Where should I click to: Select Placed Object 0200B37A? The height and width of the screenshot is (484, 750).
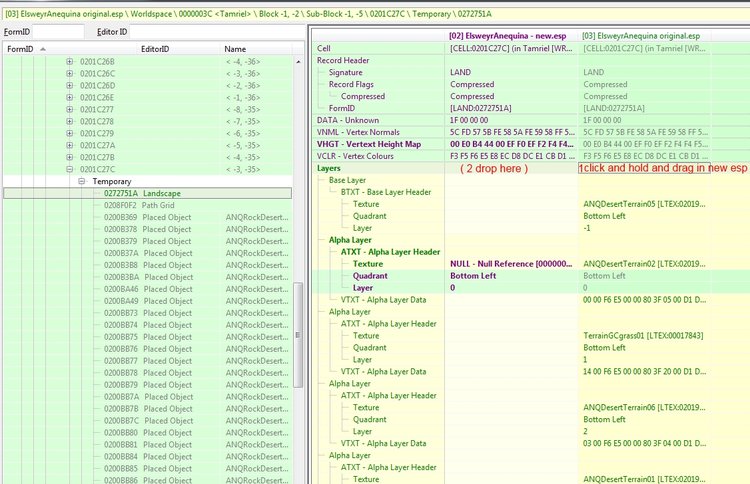147,253
